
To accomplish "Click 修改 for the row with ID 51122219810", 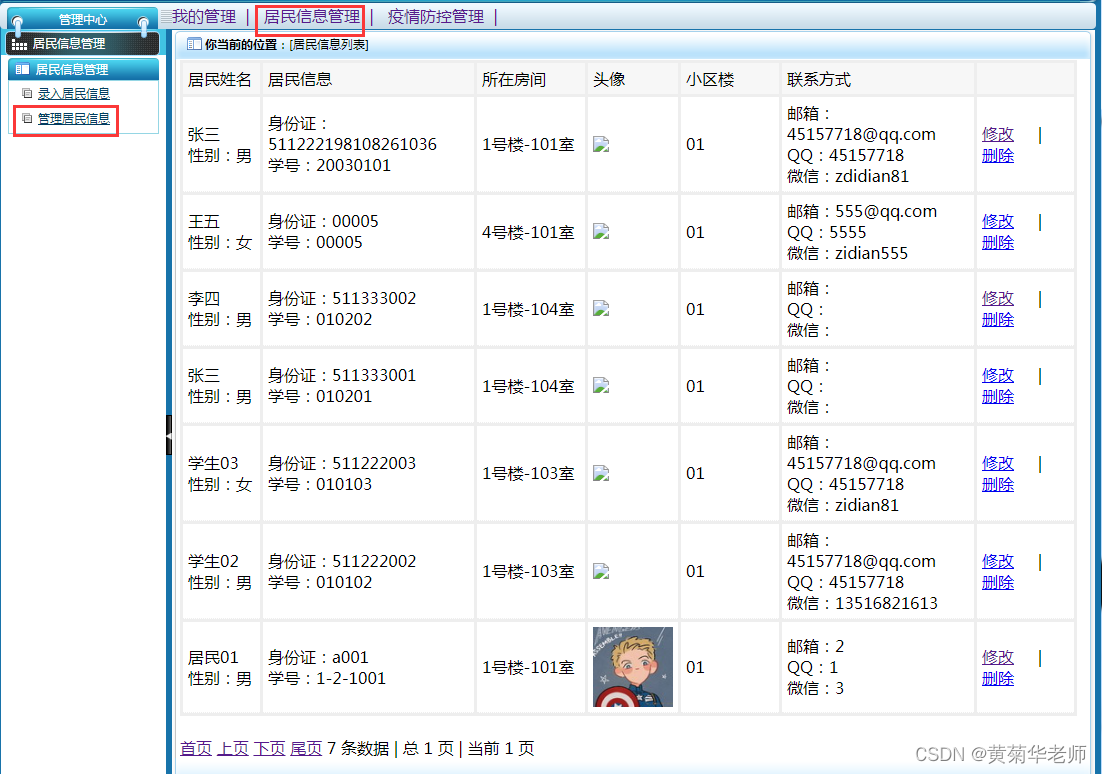I will [x=997, y=134].
